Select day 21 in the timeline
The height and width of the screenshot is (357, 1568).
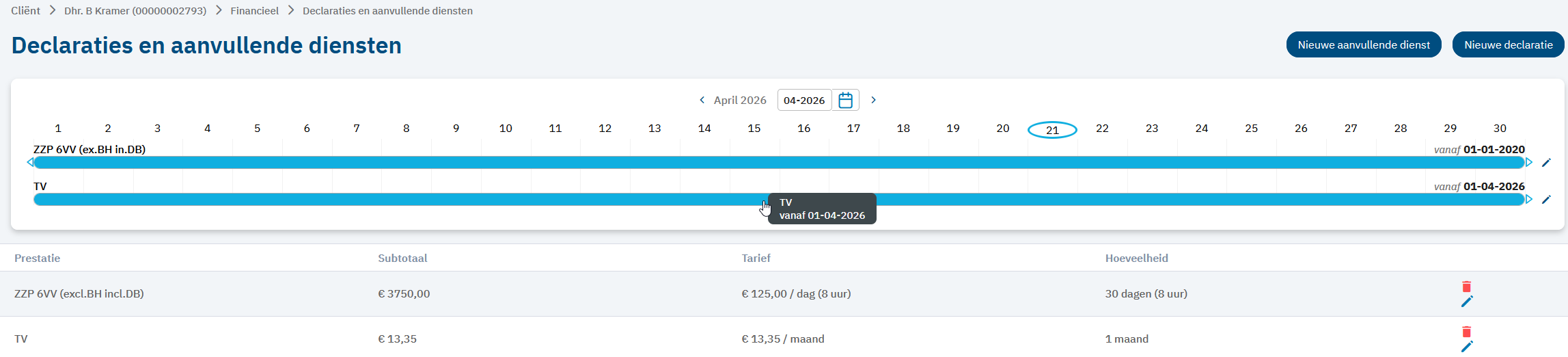click(x=1052, y=129)
